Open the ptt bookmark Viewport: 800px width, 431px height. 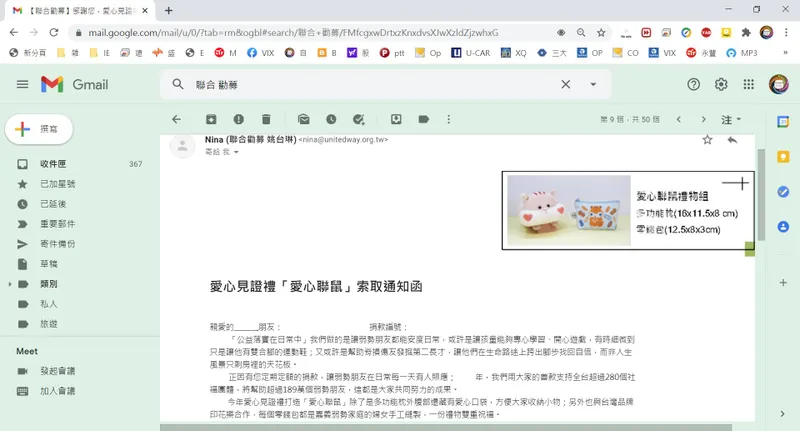392,53
